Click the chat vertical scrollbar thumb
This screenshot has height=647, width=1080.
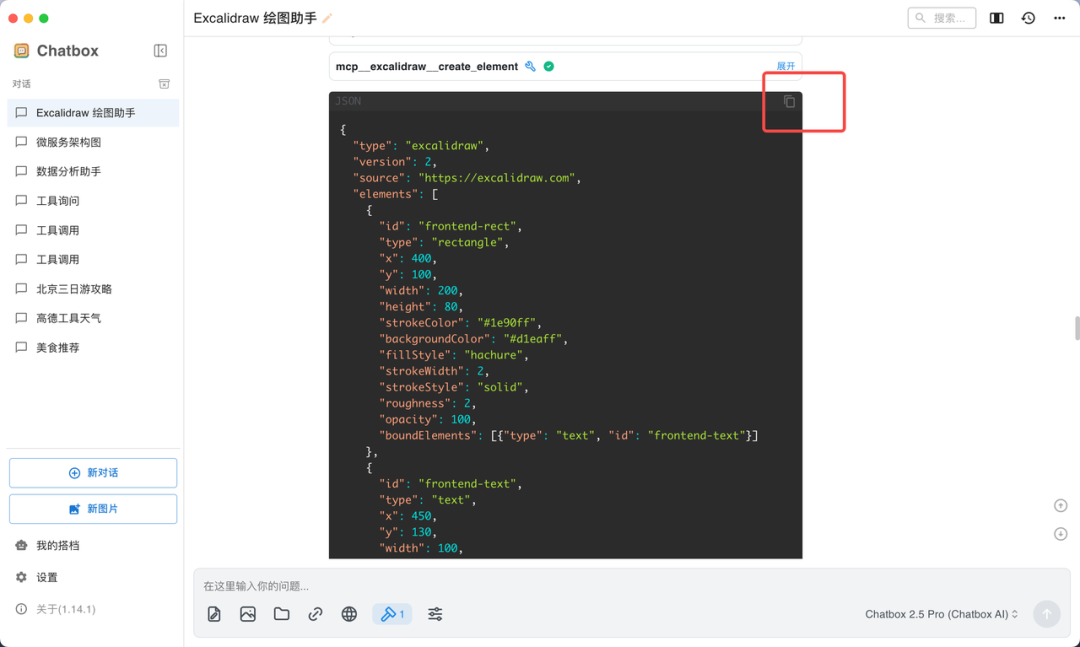tap(1076, 328)
